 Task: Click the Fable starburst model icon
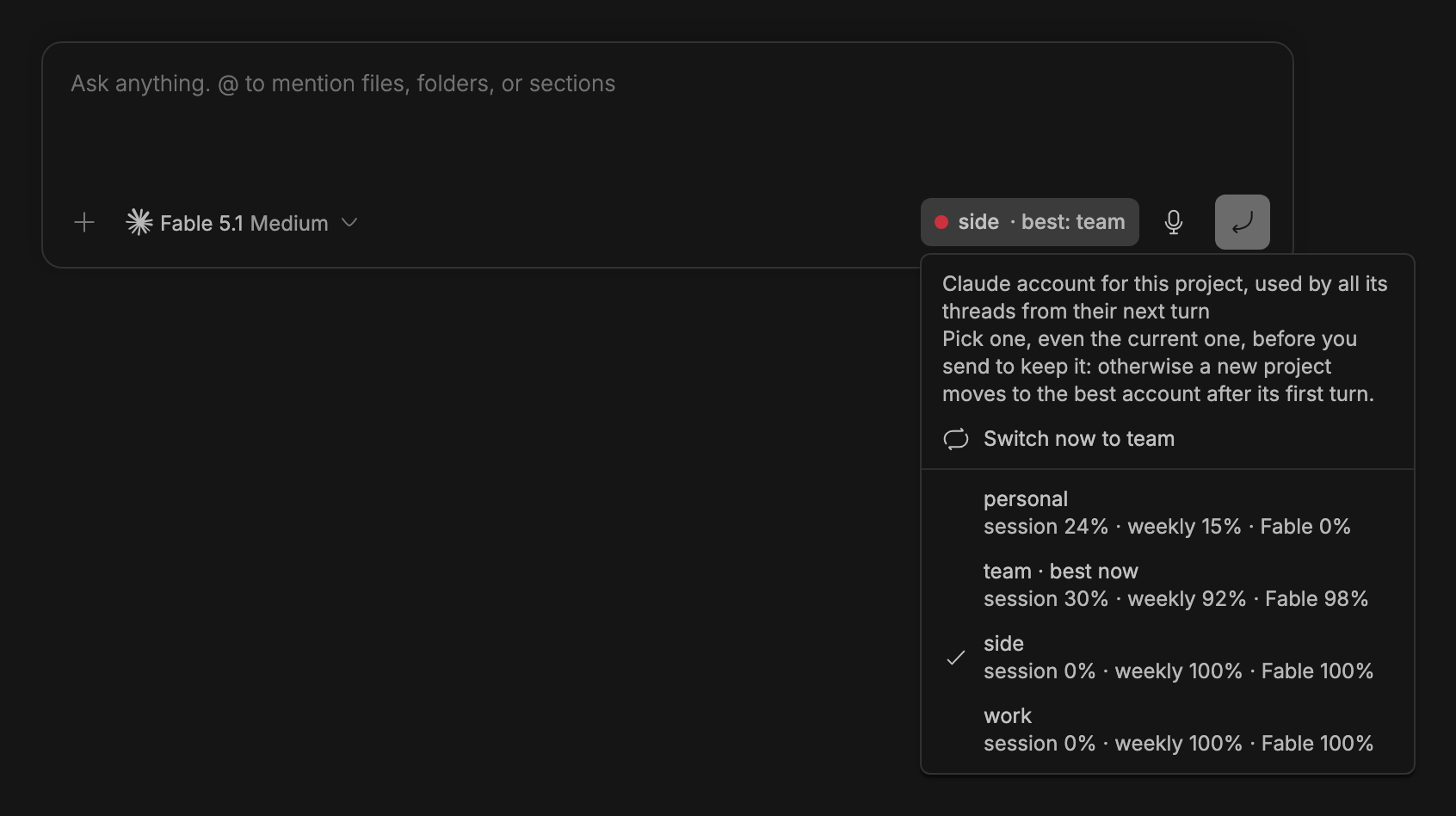139,223
